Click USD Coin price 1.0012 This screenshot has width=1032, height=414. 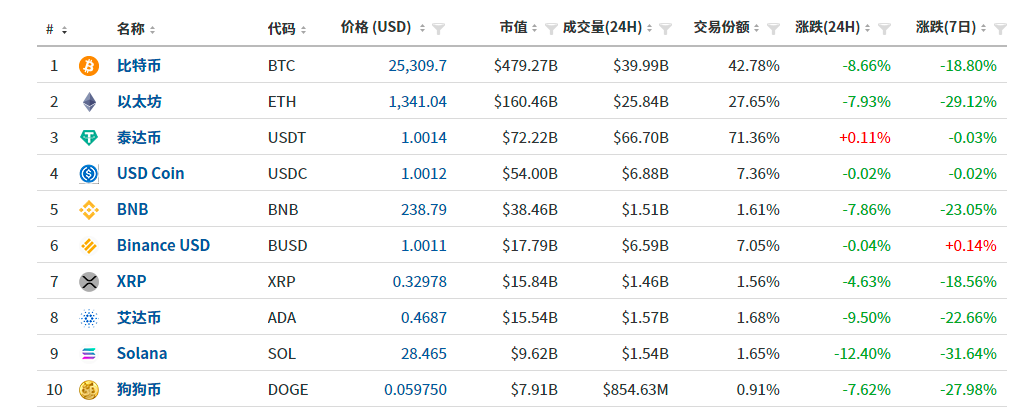(x=424, y=174)
